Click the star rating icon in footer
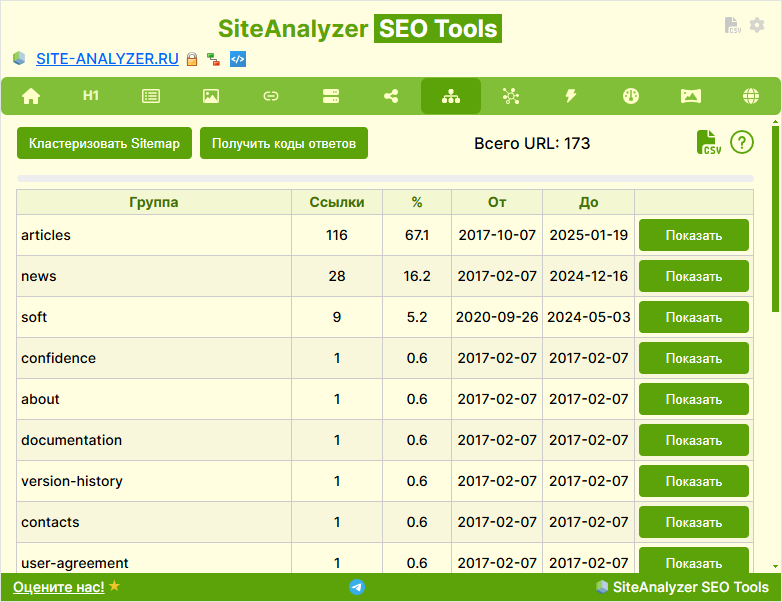The width and height of the screenshot is (782, 602). [x=115, y=586]
